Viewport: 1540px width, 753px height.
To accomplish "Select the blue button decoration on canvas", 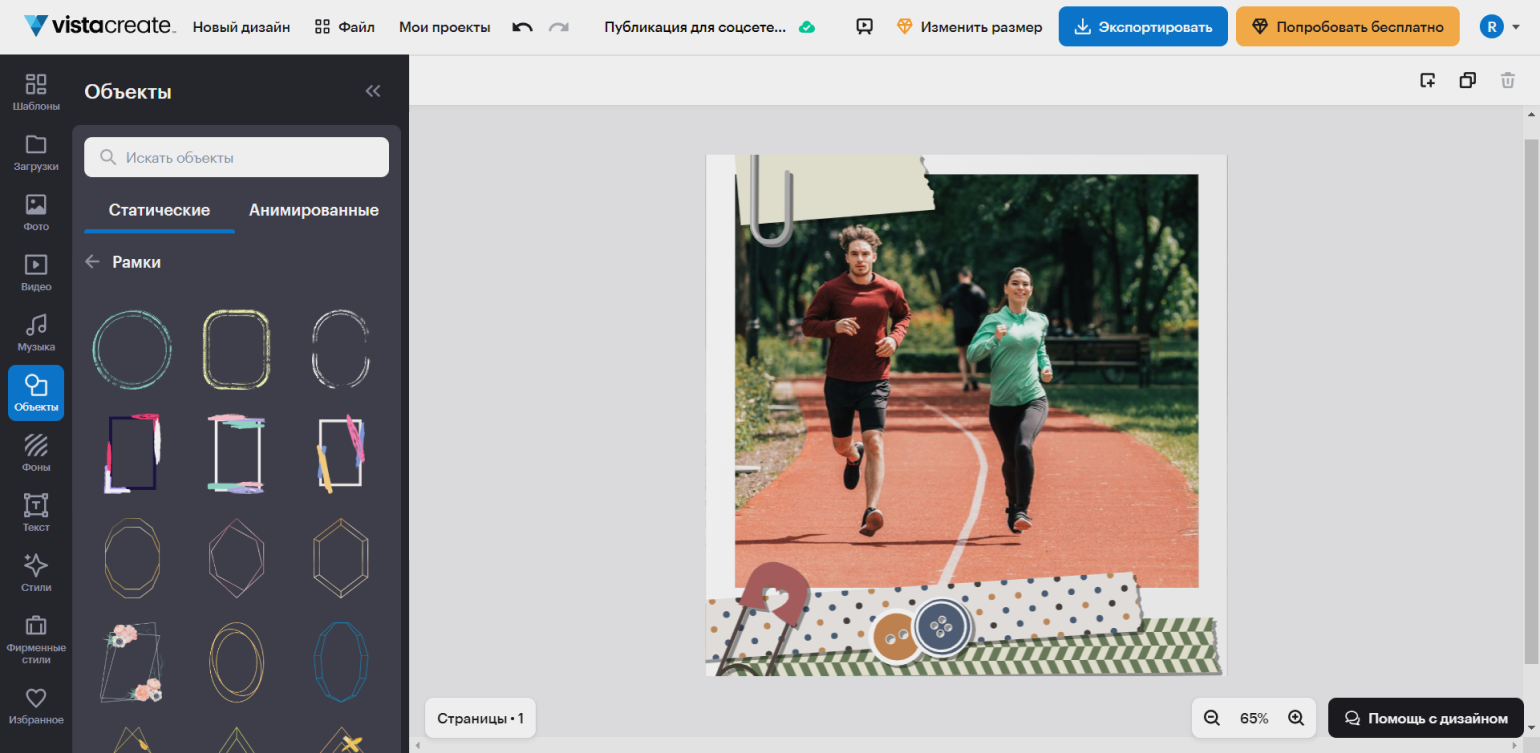I will (942, 627).
